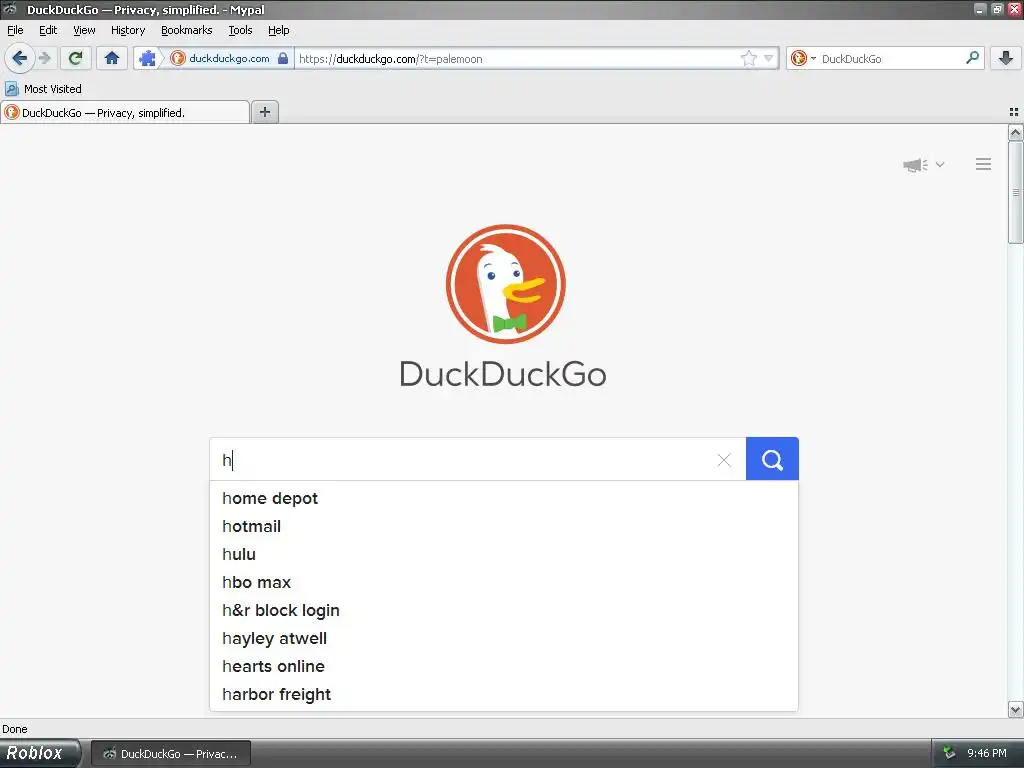Click the DuckDuckGo taskbar window button
Viewport: 1024px width, 768px height.
tap(170, 754)
